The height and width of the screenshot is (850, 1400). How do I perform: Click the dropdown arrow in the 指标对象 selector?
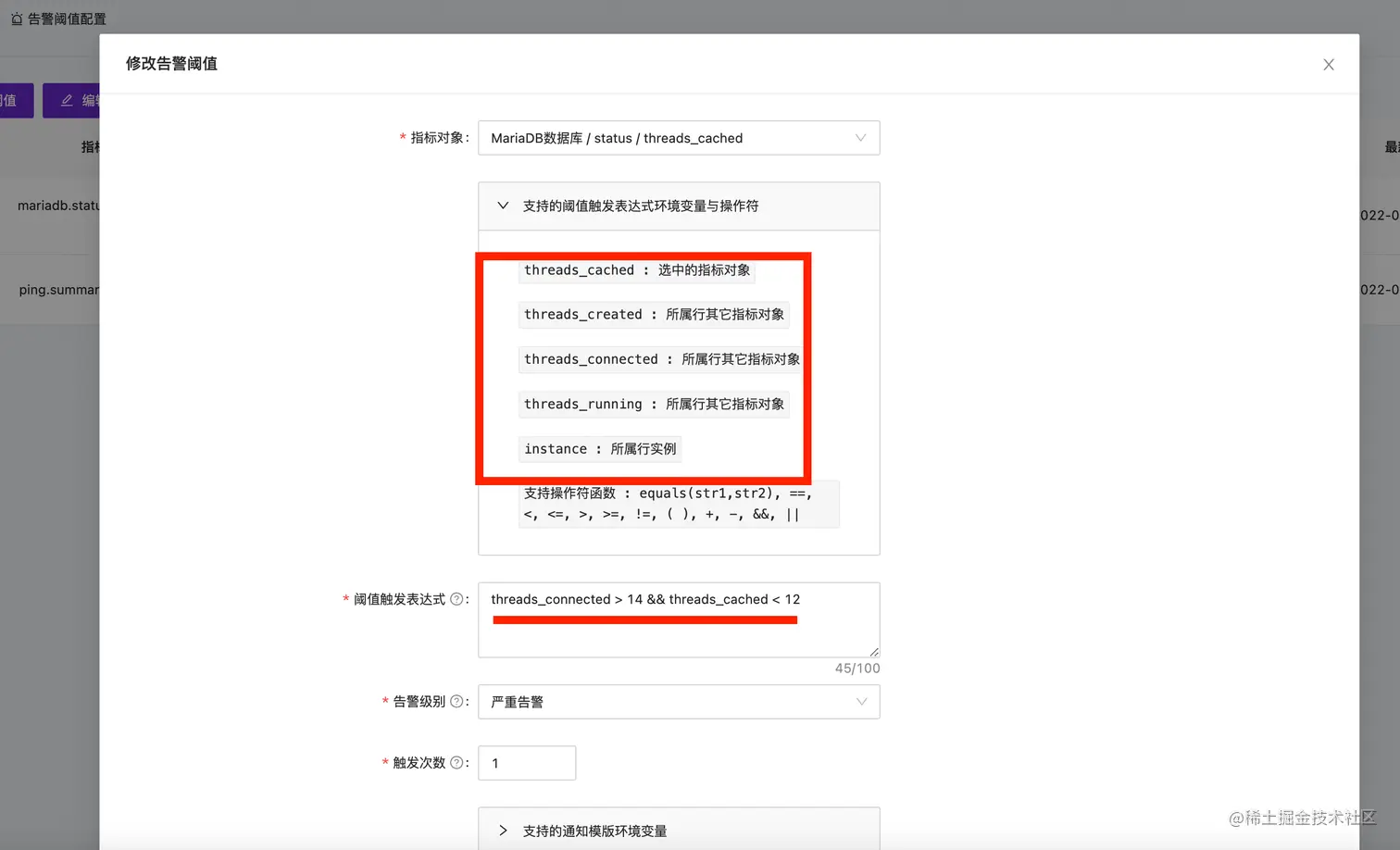861,138
